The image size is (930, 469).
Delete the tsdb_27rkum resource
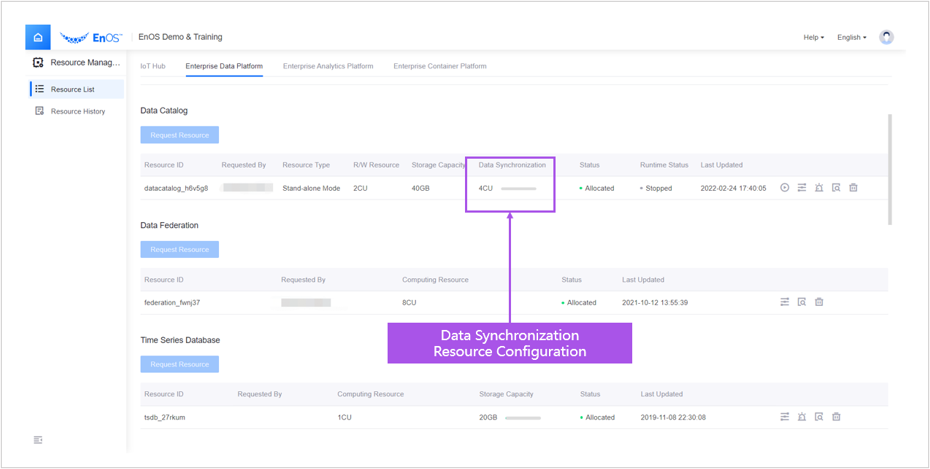point(836,417)
